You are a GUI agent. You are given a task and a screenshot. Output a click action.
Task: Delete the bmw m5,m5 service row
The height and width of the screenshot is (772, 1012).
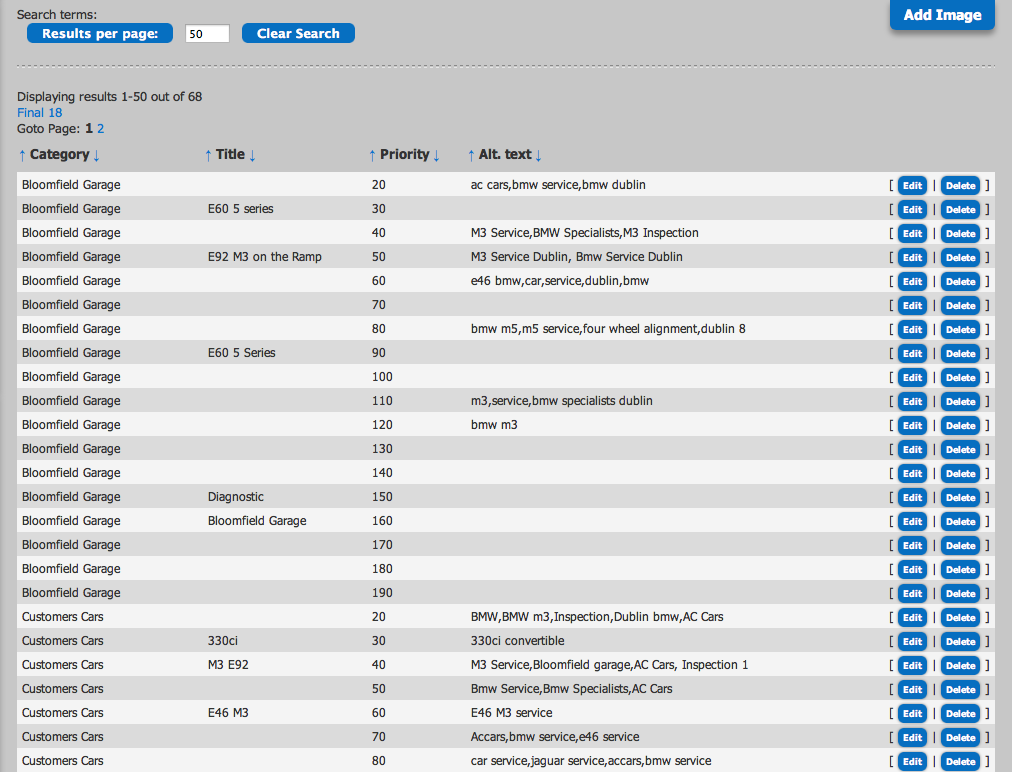[960, 329]
